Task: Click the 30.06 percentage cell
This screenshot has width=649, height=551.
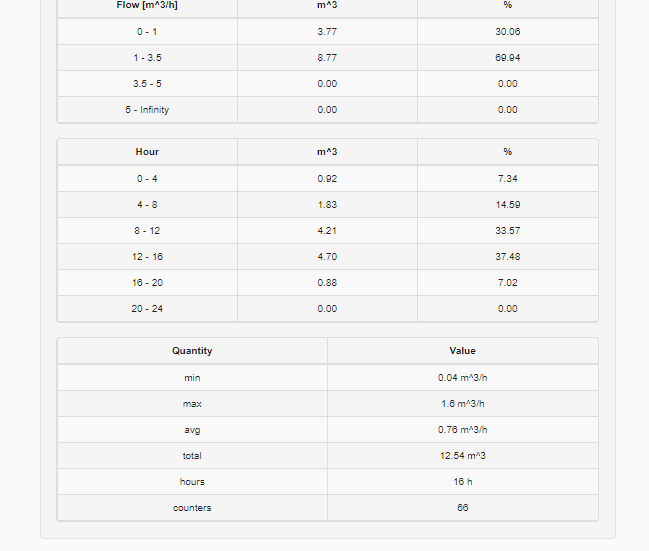Action: tap(507, 32)
